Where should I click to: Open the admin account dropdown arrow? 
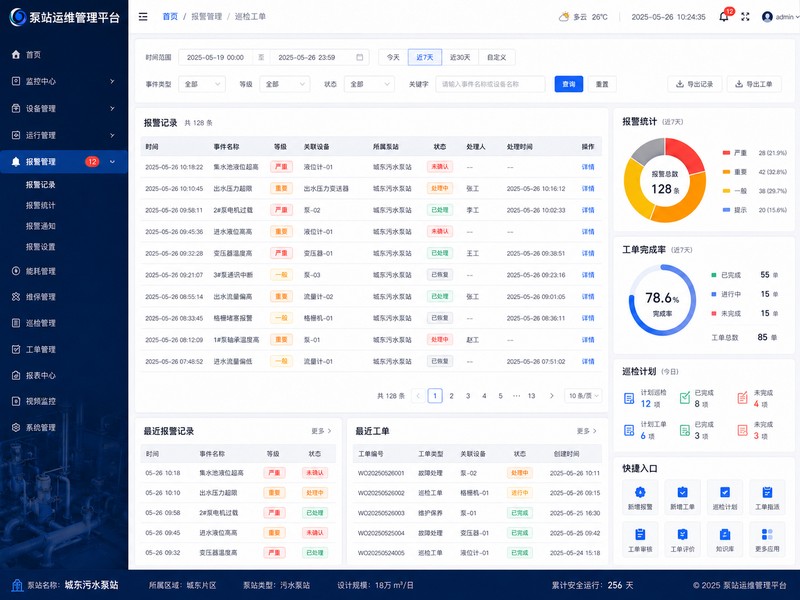point(797,17)
